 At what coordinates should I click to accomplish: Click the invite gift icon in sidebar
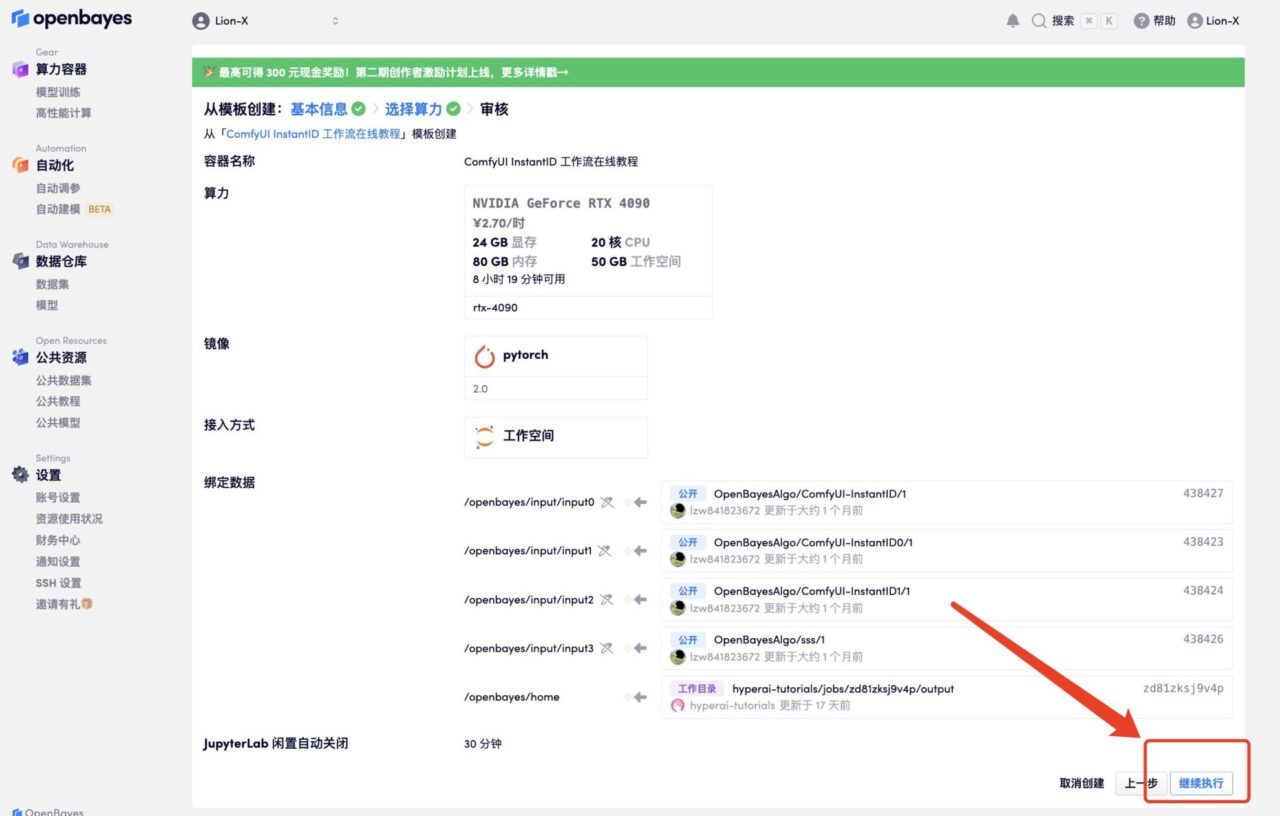pos(87,604)
